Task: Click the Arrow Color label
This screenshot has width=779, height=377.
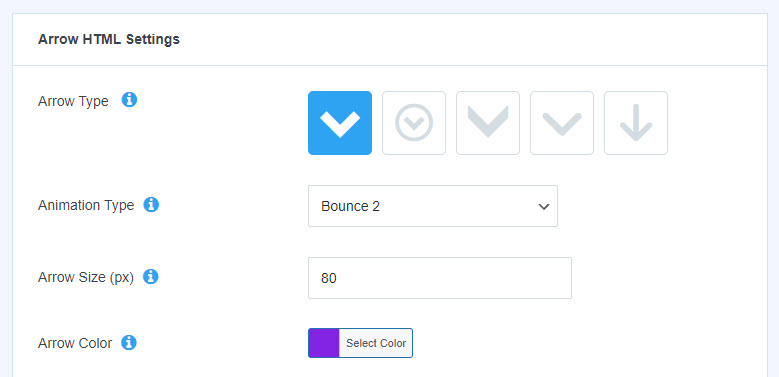Action: [x=75, y=343]
